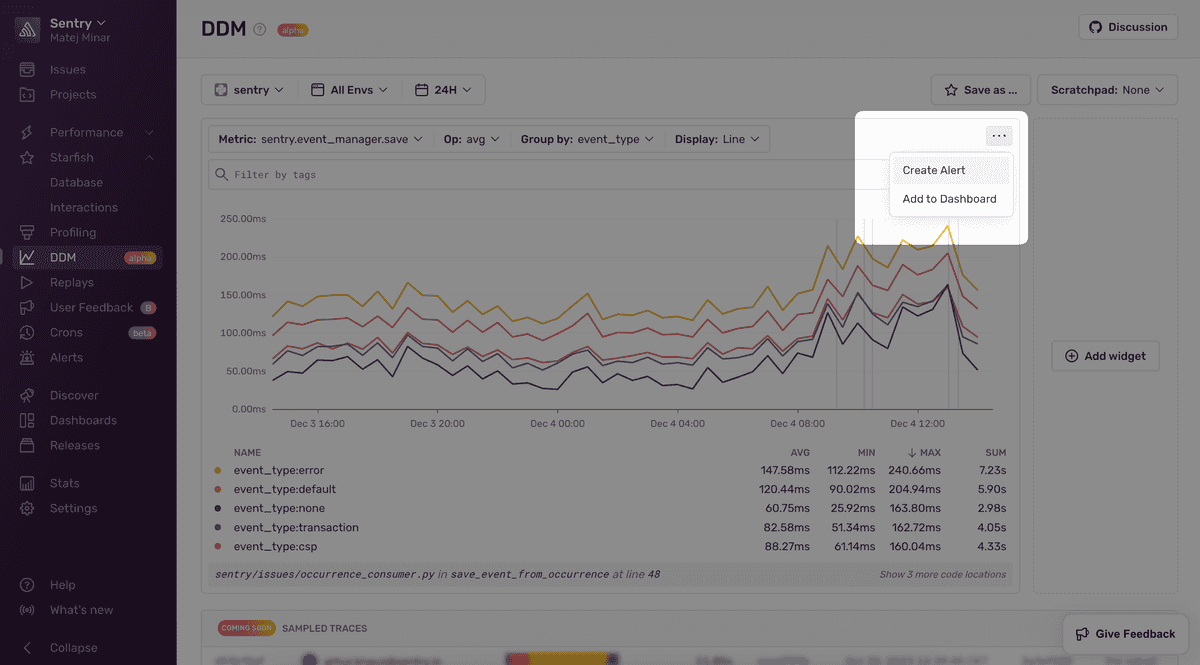Open Stats page

65,484
